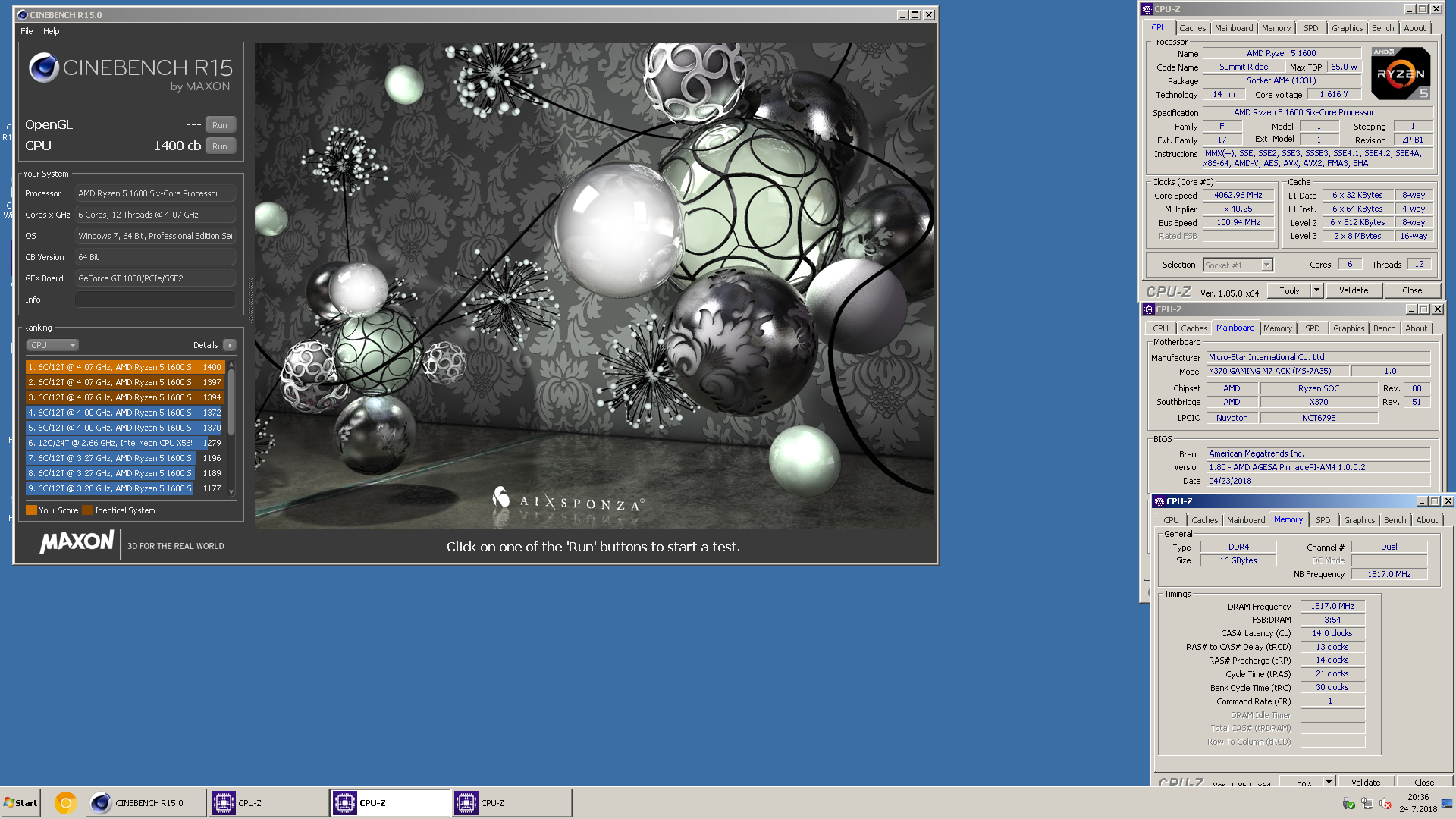The width and height of the screenshot is (1456, 819).
Task: Select ranking entry 7 scoring 1196
Action: click(124, 458)
